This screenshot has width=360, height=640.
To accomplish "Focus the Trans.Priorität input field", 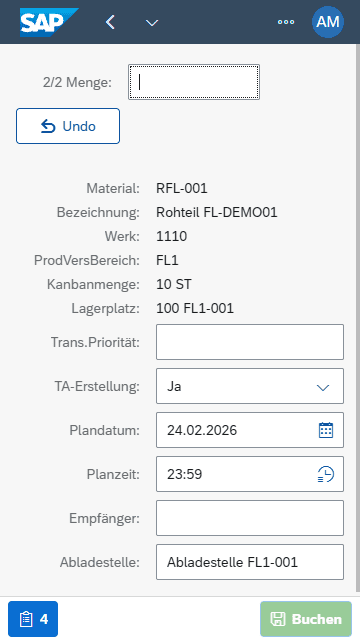I will tap(250, 342).
